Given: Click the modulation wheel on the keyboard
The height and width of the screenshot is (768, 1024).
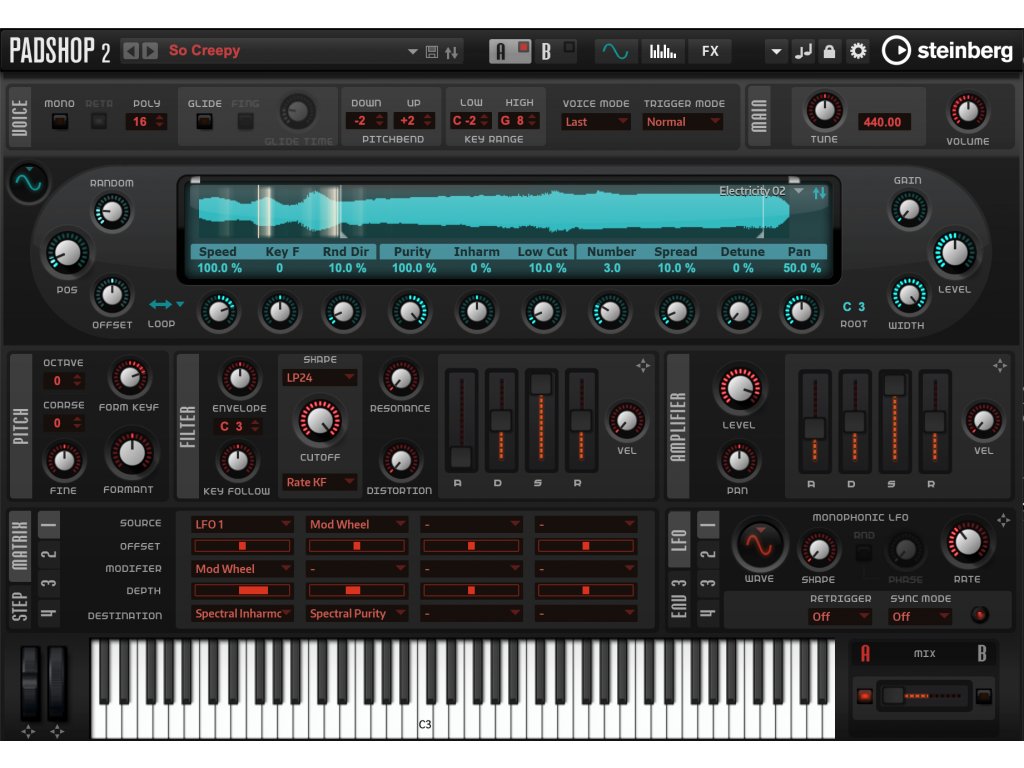Looking at the screenshot, I should (57, 682).
